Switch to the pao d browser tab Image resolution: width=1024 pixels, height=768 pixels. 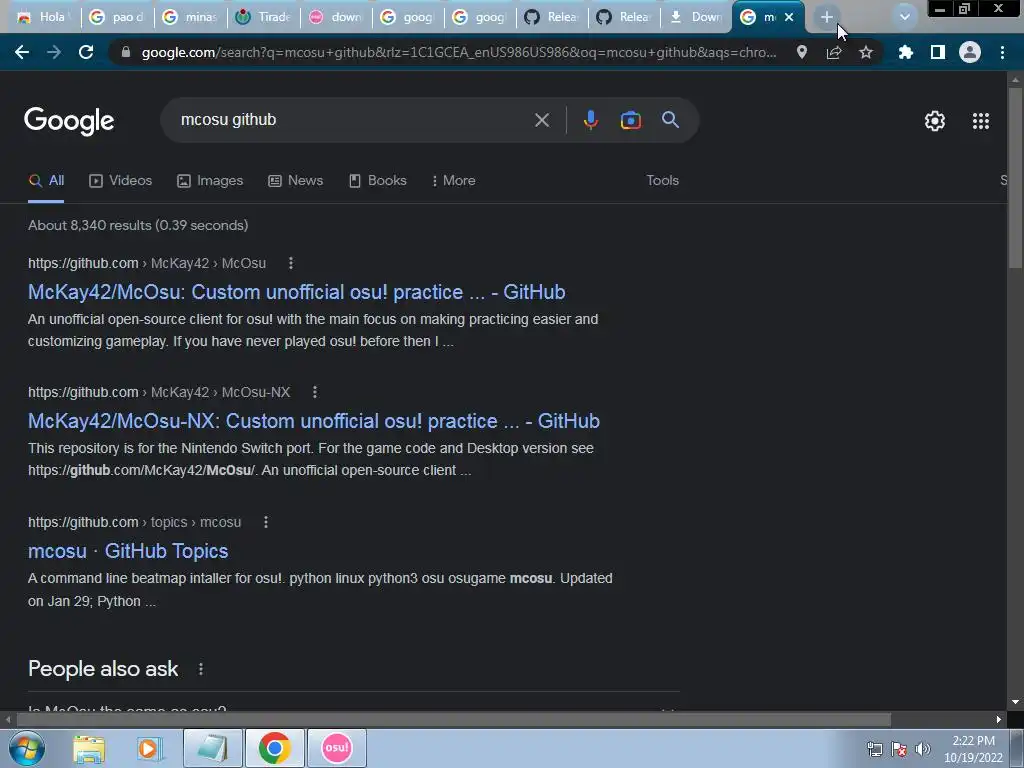tap(118, 17)
